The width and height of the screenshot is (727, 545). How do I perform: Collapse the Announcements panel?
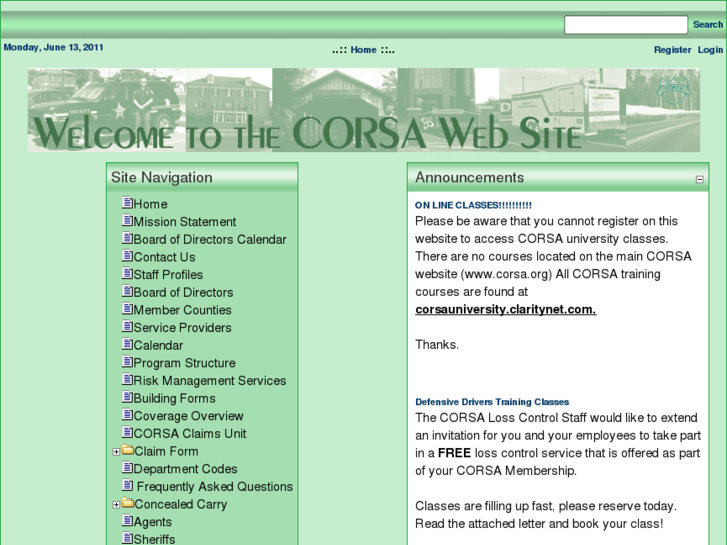[x=700, y=179]
